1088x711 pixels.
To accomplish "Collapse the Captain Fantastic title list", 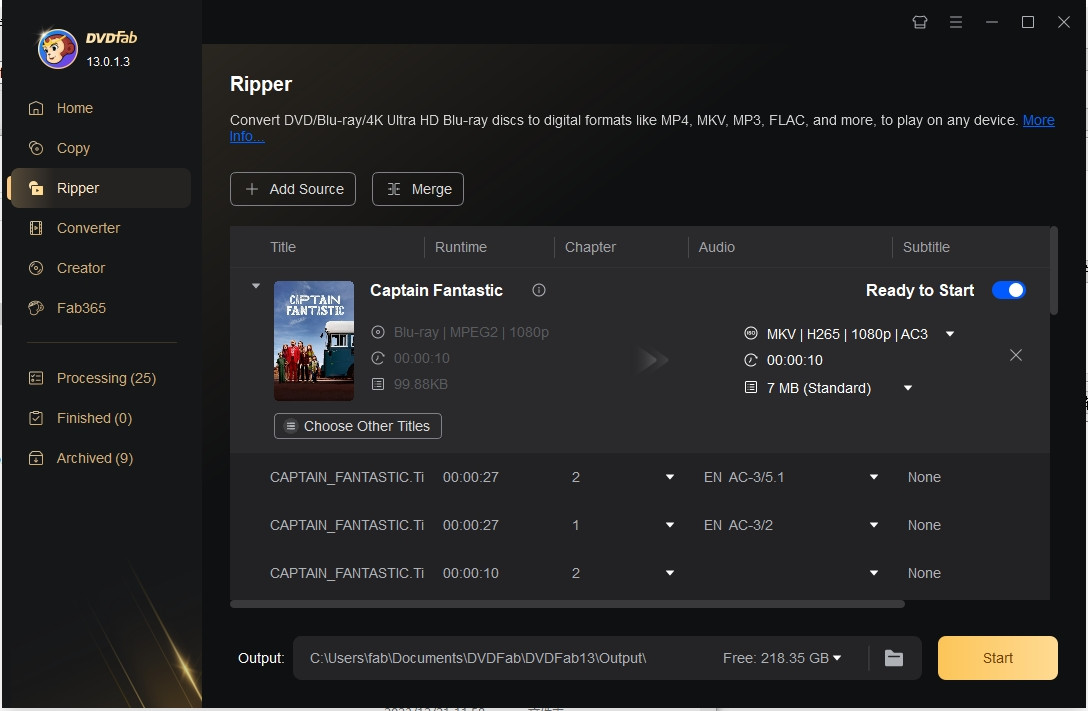I will 255,286.
